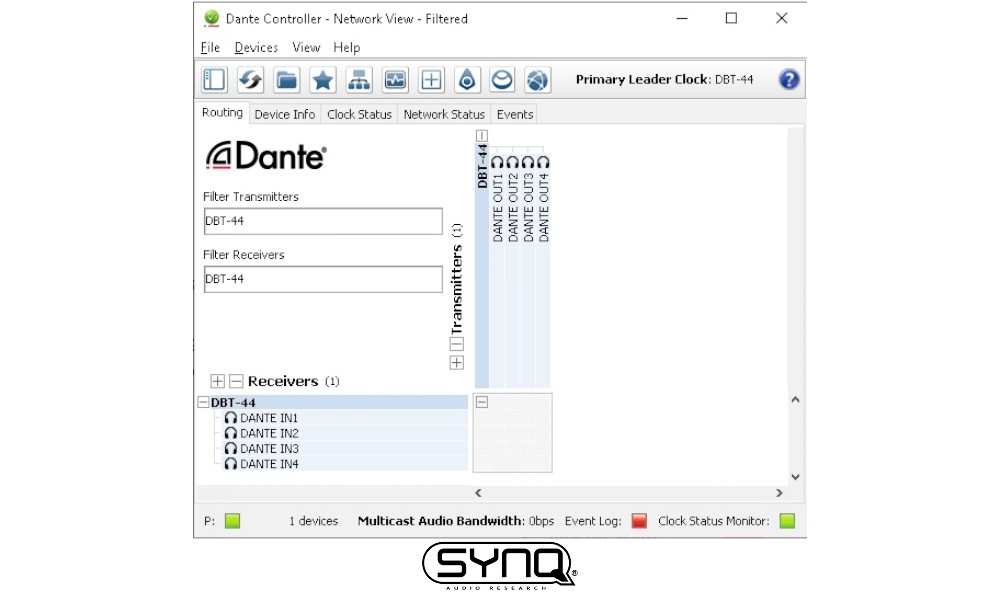Click the globe toolbar icon
Image resolution: width=1000 pixels, height=600 pixels.
(537, 80)
